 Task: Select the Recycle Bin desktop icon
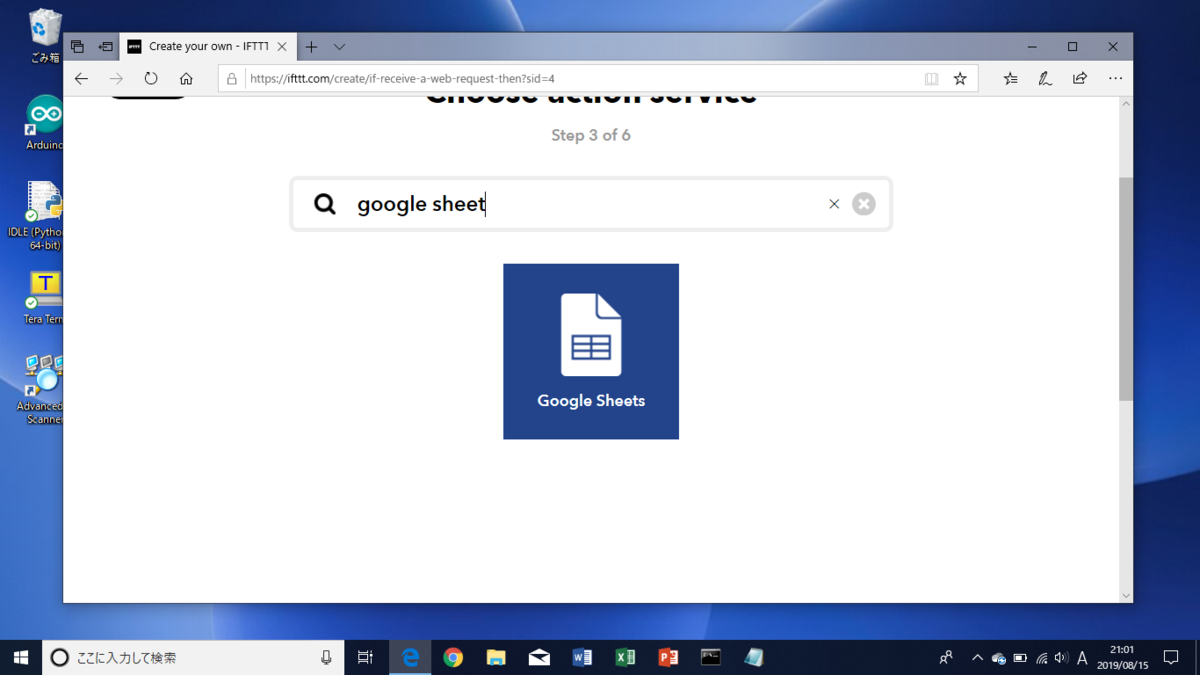tap(45, 36)
